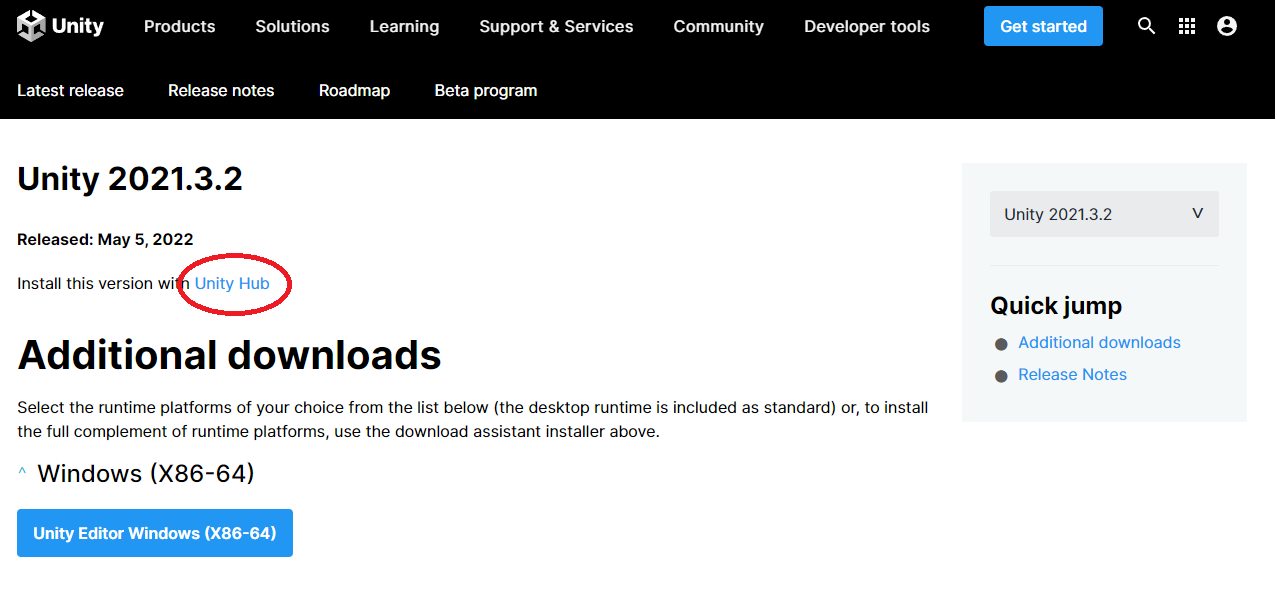Go to the Roadmap tab
The height and width of the screenshot is (608, 1277).
click(x=354, y=90)
